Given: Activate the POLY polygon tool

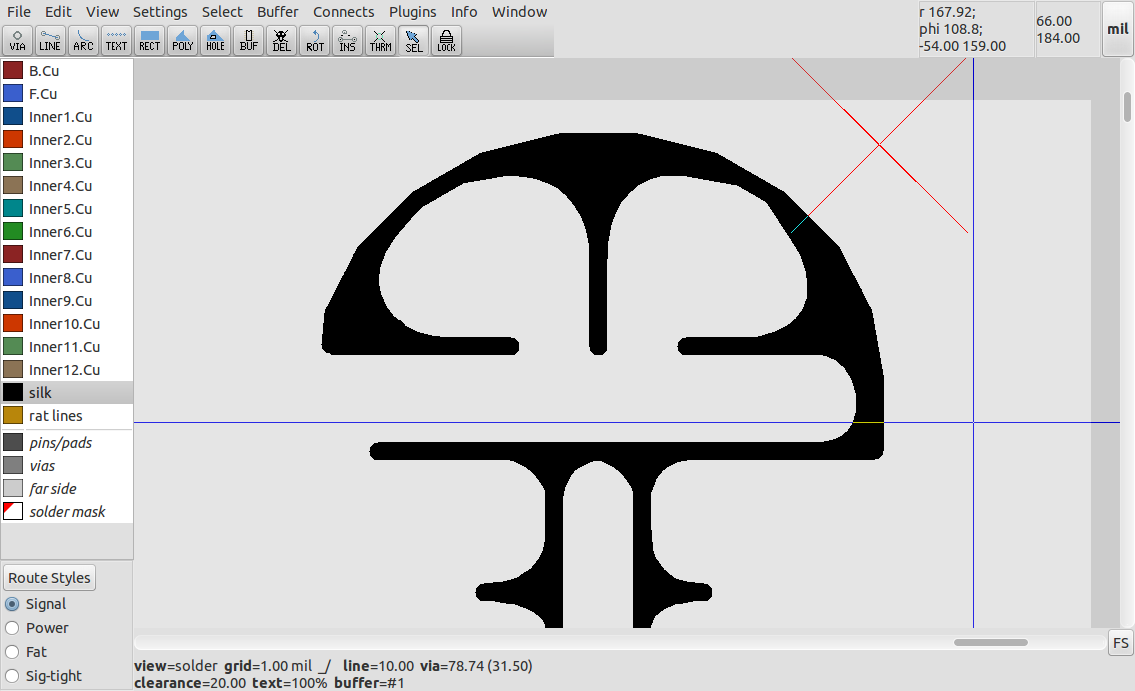Looking at the screenshot, I should (x=182, y=40).
